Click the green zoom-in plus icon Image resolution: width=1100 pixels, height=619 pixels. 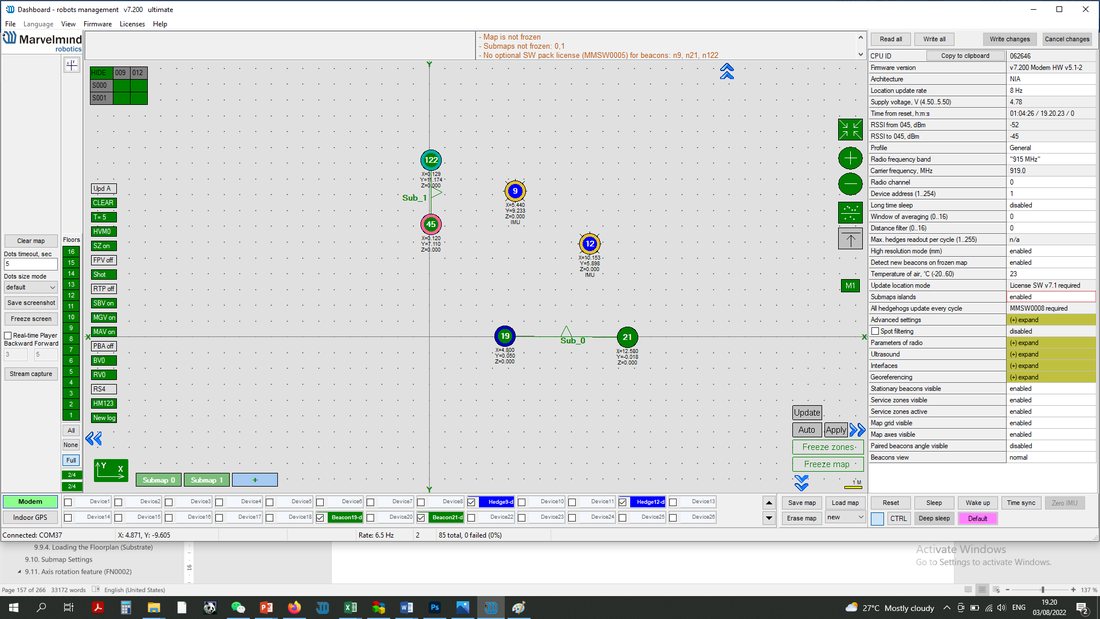pos(850,158)
